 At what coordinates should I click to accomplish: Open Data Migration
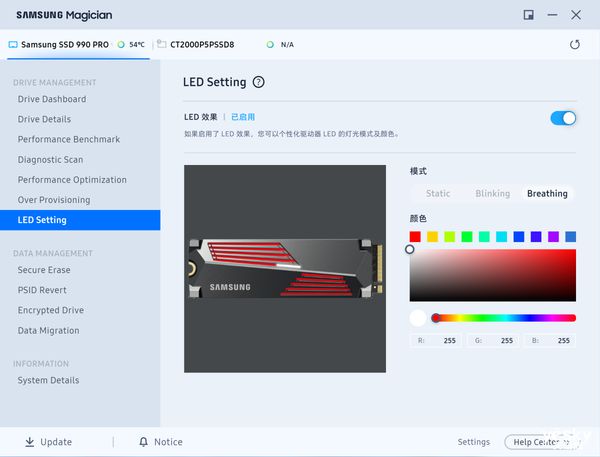click(49, 330)
